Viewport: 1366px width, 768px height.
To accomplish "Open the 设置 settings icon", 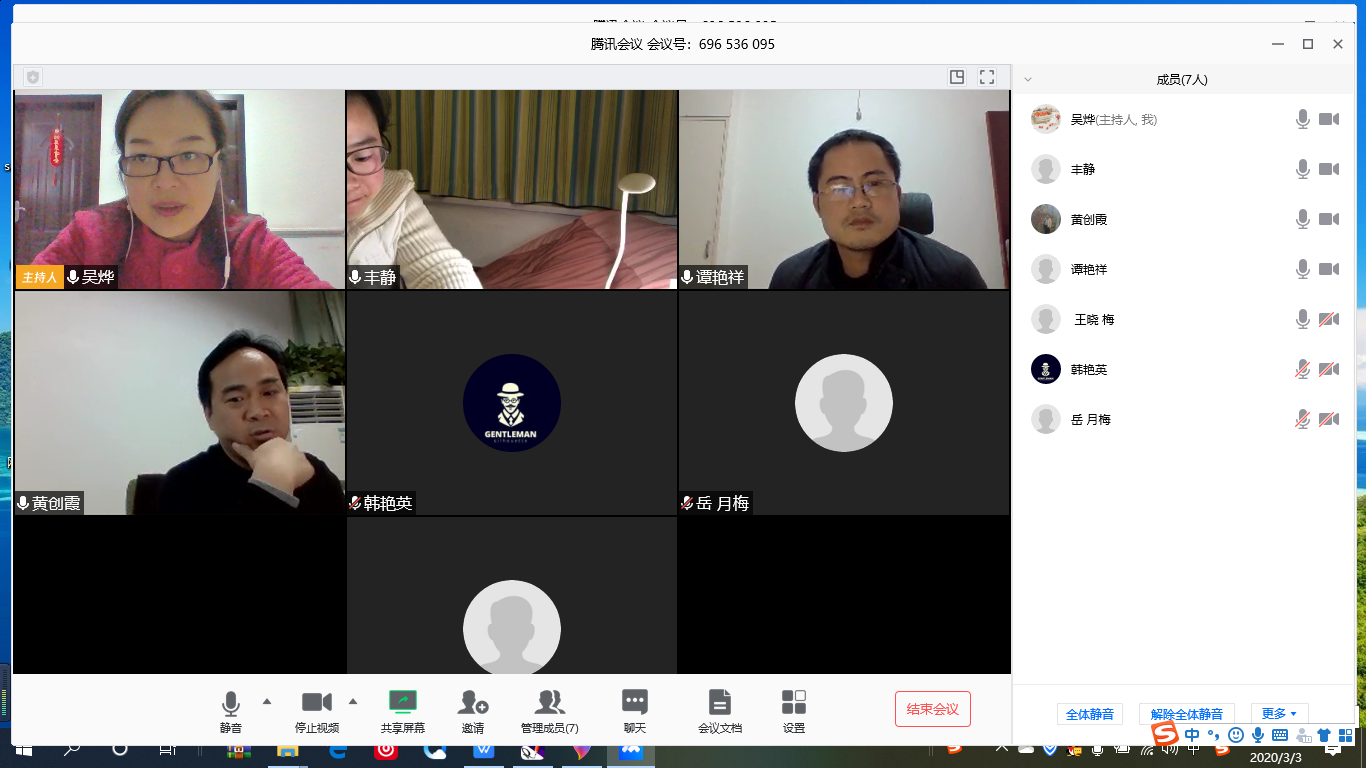I will point(794,703).
